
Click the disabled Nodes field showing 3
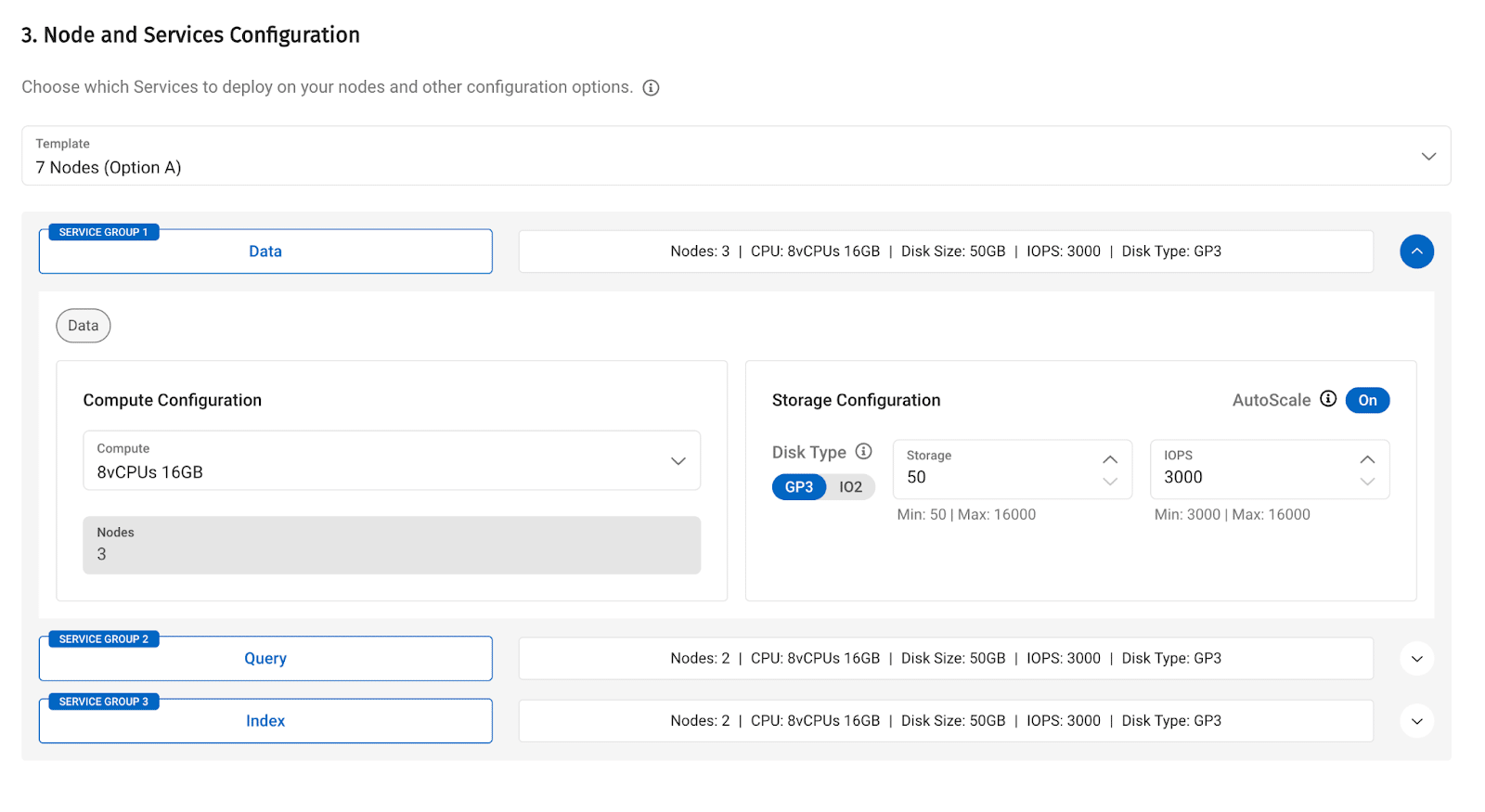[x=392, y=545]
